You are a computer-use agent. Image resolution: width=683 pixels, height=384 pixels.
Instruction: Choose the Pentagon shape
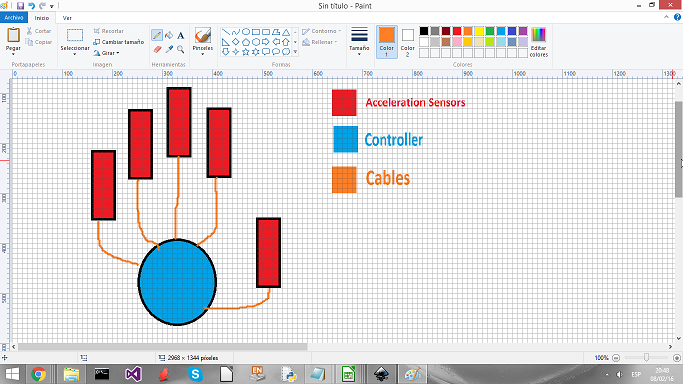(246, 42)
